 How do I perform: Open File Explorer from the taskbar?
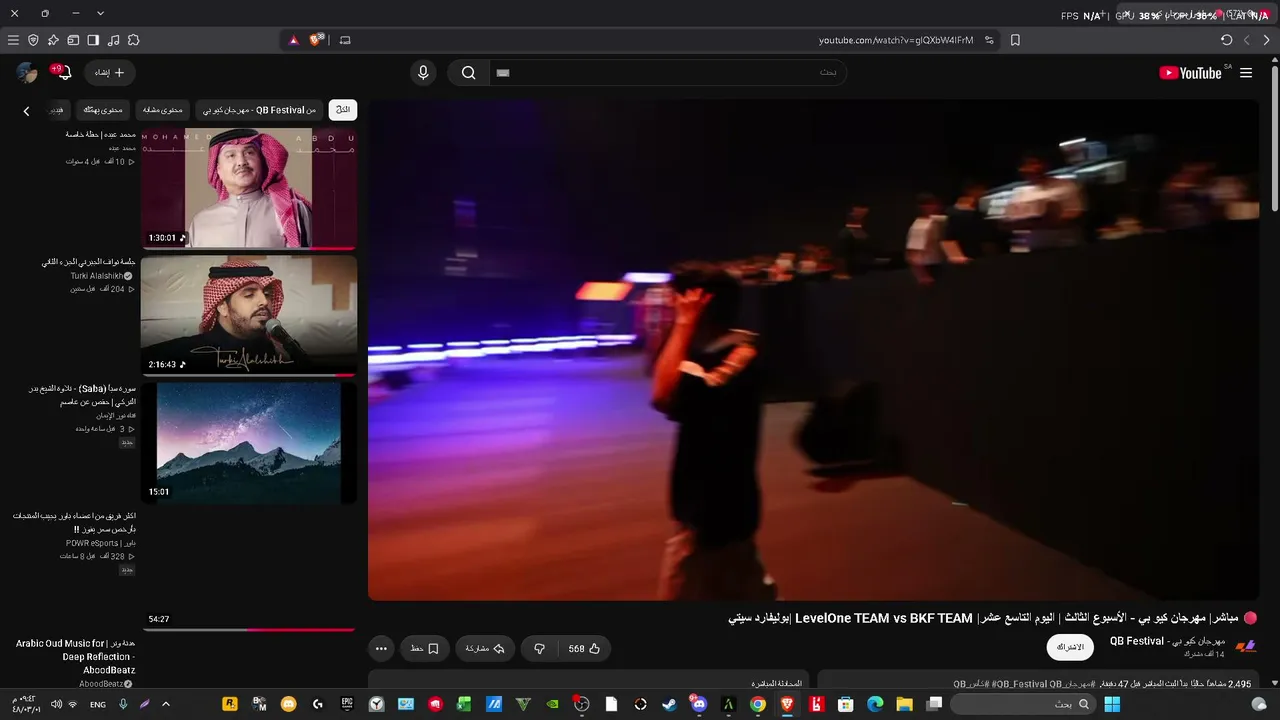[904, 704]
